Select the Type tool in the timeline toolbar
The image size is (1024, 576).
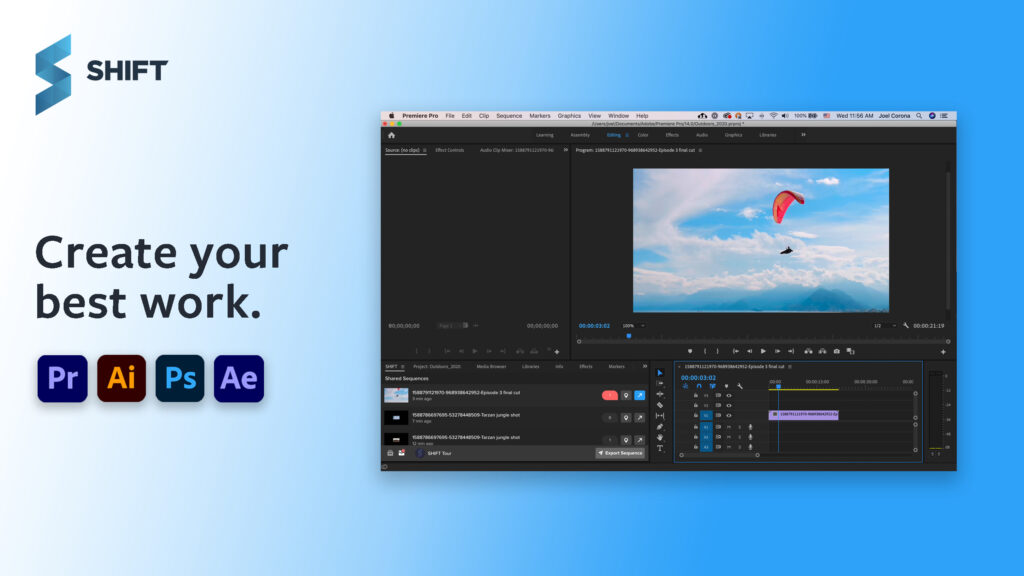coord(659,448)
